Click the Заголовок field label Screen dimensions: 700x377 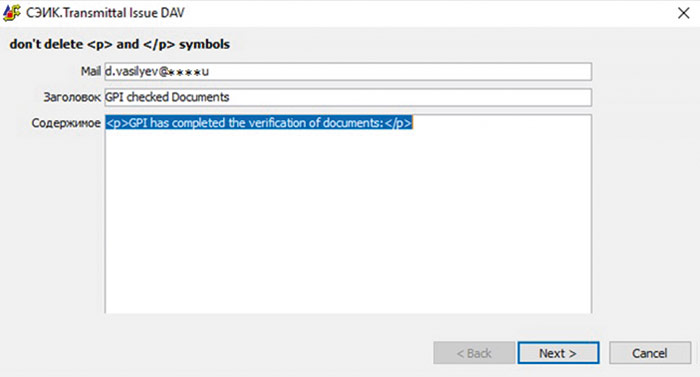pyautogui.click(x=72, y=97)
